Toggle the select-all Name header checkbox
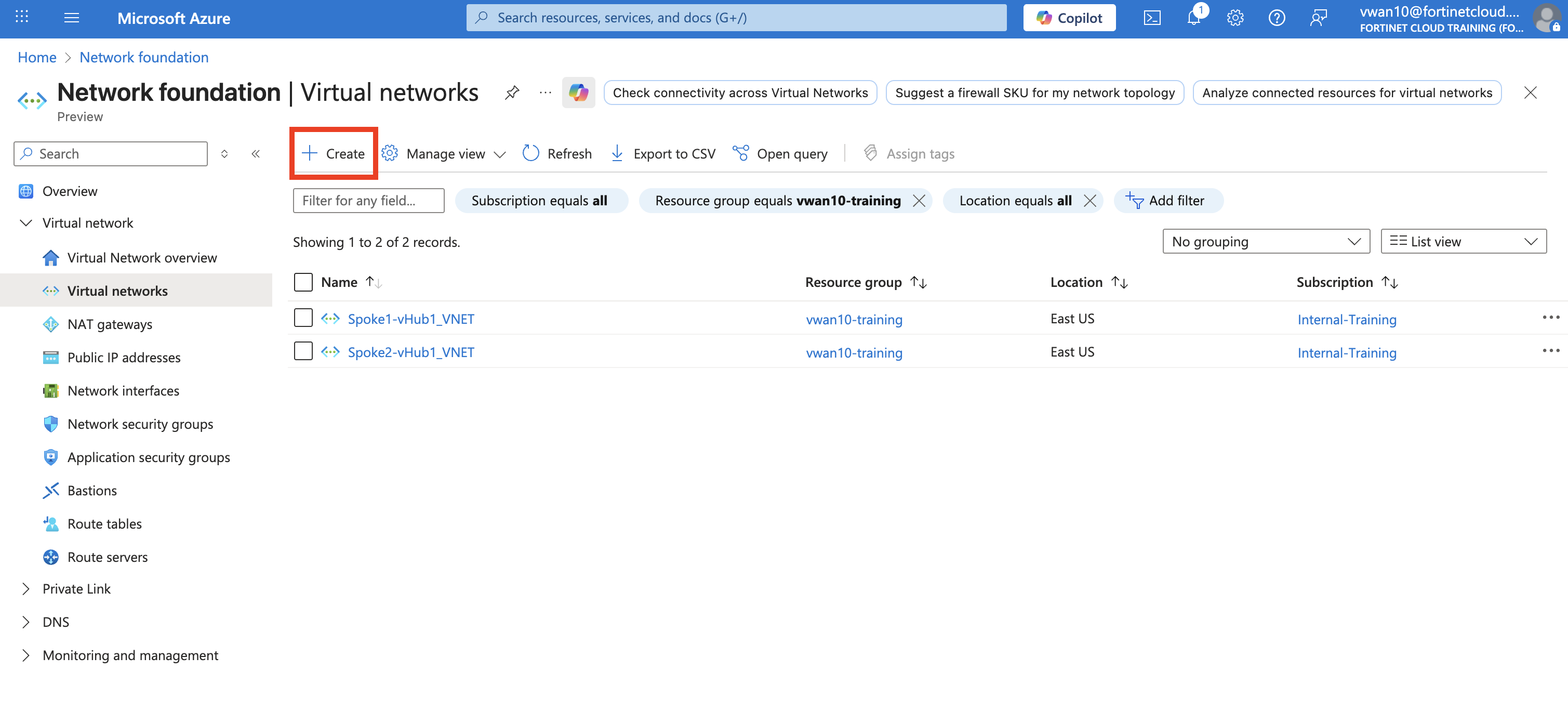Screen dimensions: 1568x710 (x=303, y=282)
